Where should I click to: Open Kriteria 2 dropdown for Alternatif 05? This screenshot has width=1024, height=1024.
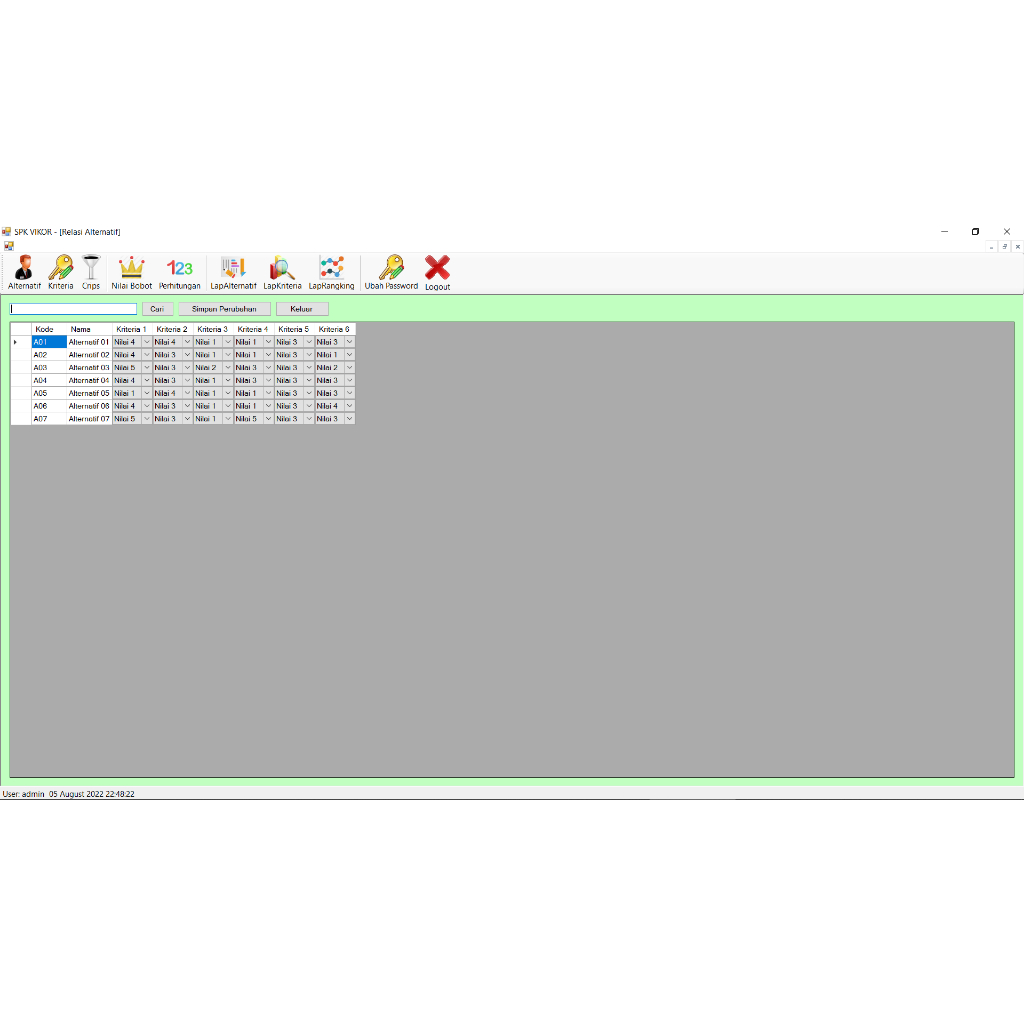click(x=187, y=393)
